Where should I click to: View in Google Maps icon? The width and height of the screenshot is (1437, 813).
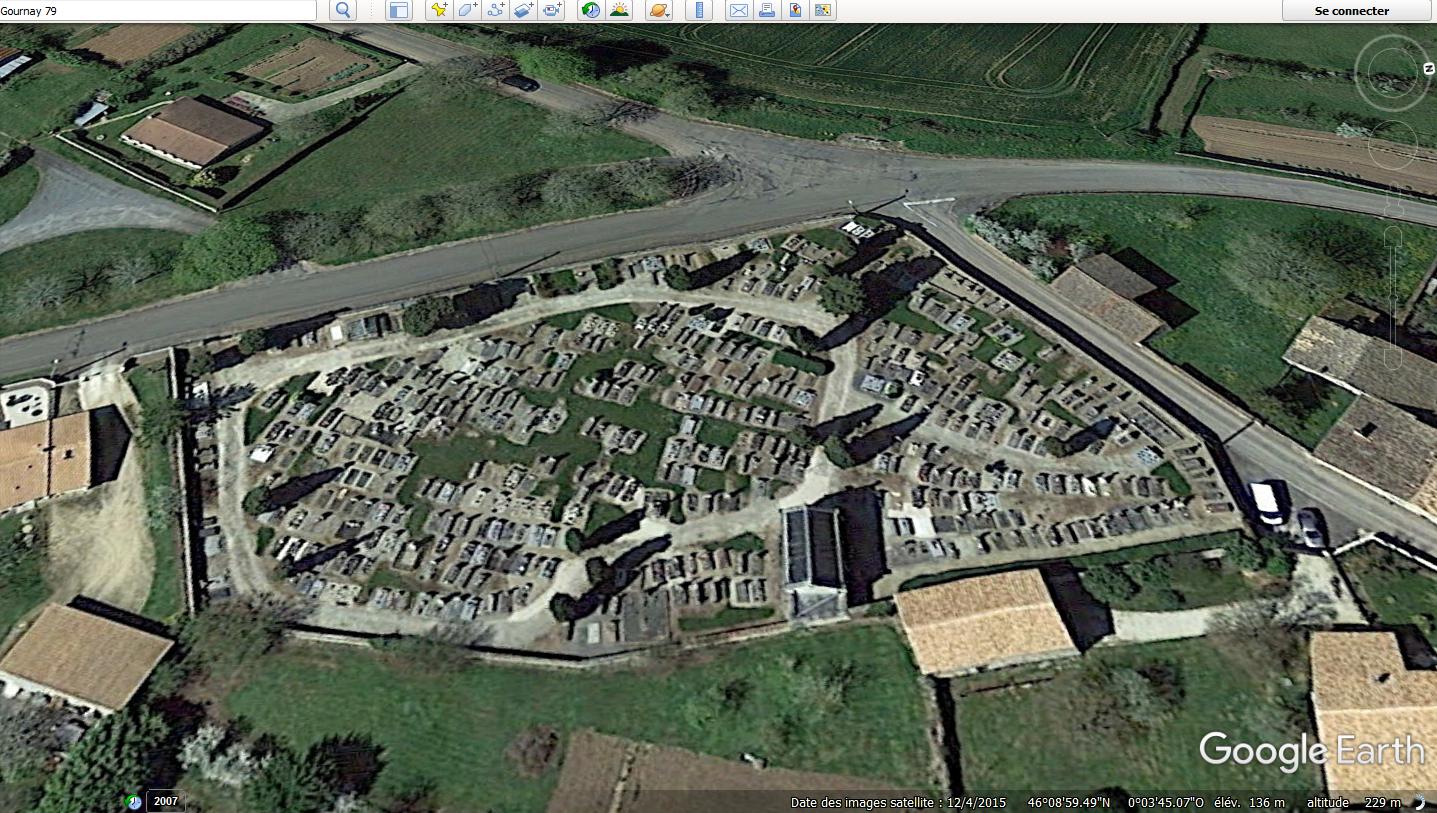[823, 11]
